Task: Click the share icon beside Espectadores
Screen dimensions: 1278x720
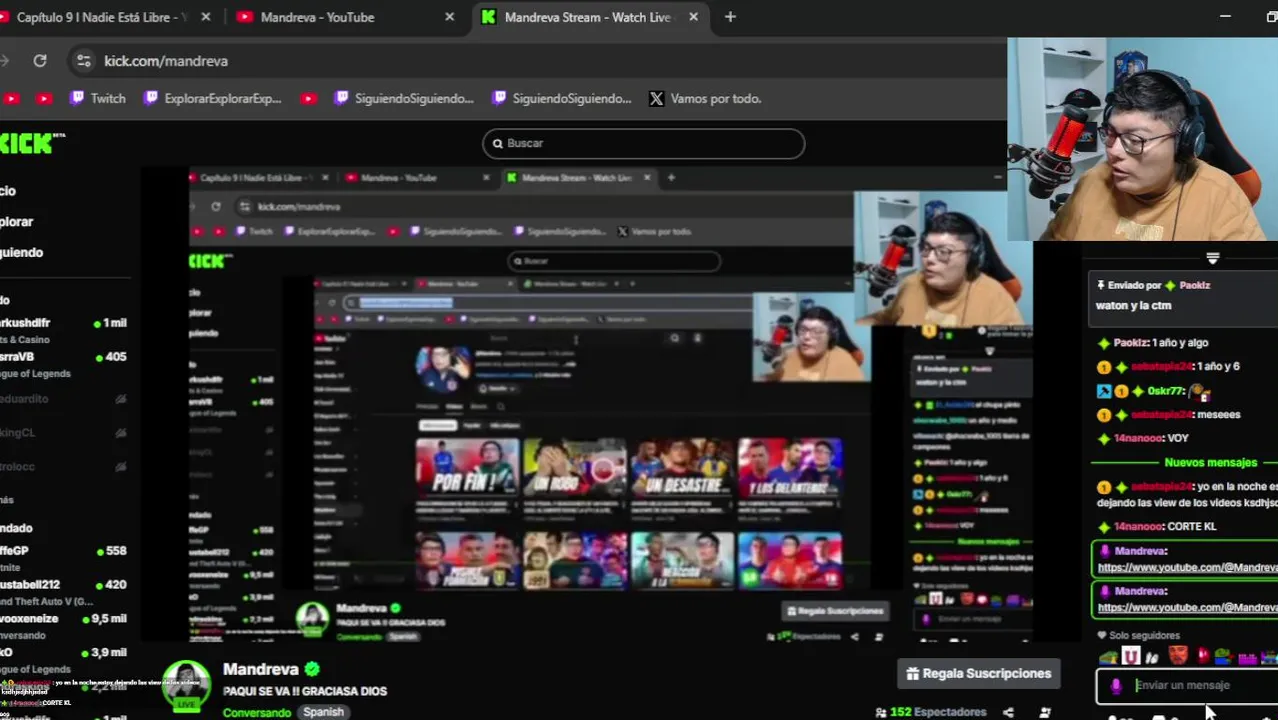Action: (x=1008, y=712)
